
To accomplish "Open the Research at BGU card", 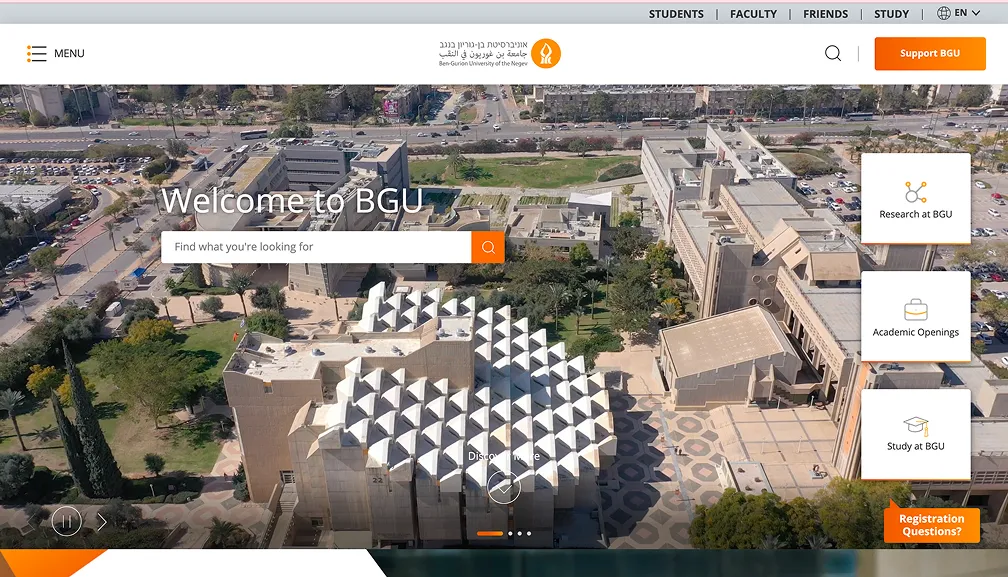I will click(915, 198).
